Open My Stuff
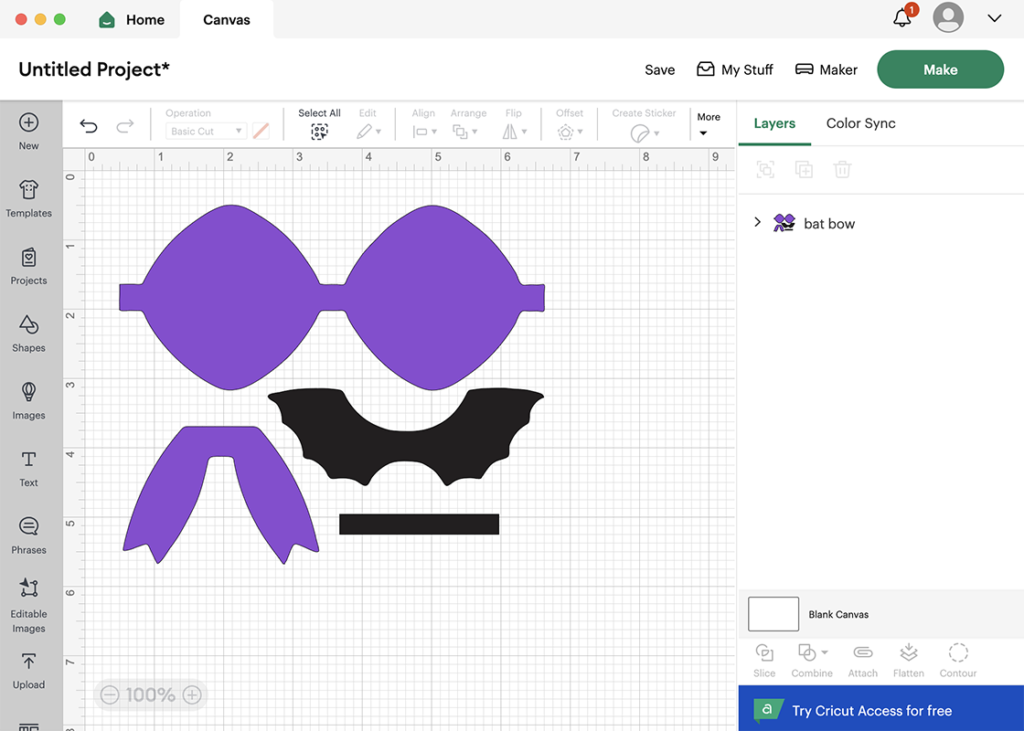The width and height of the screenshot is (1024, 731). (735, 69)
